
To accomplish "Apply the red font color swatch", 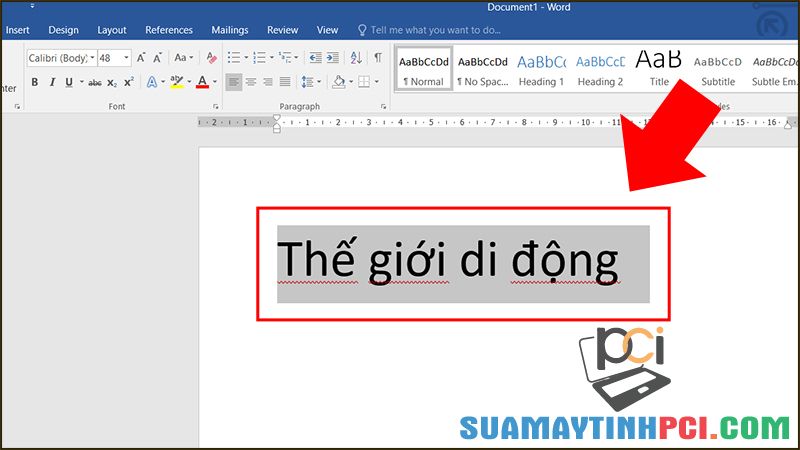I will tap(202, 82).
